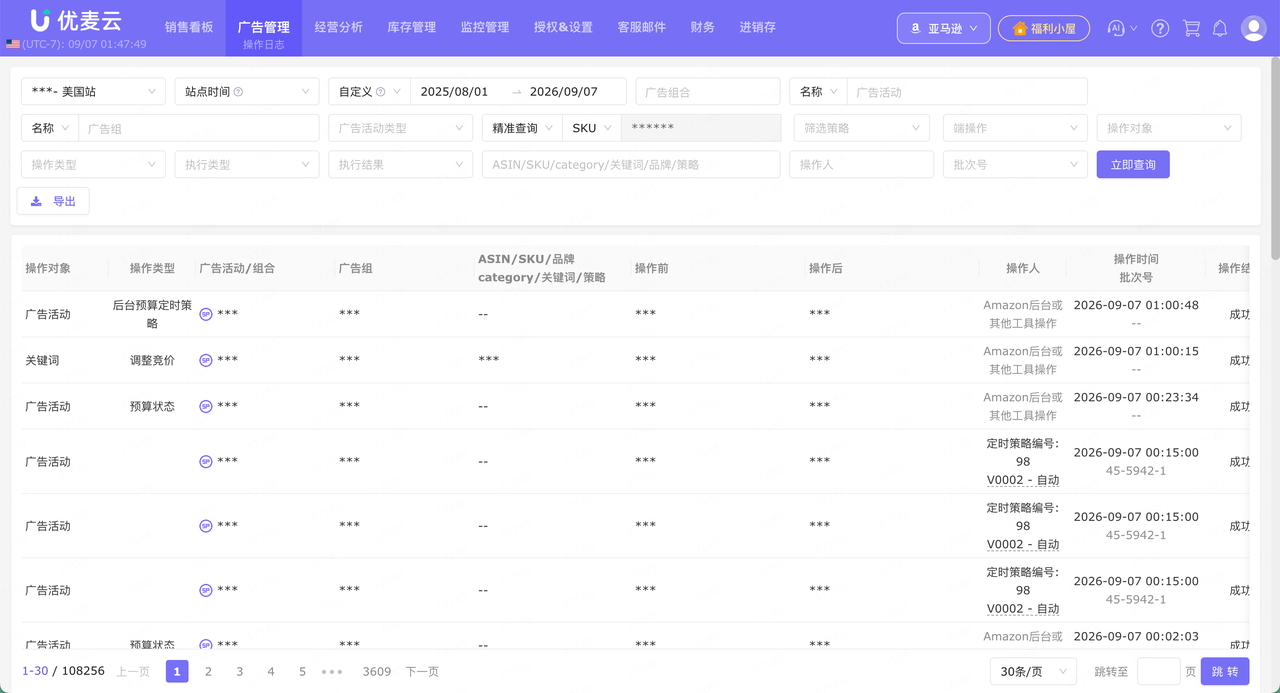This screenshot has width=1280, height=693.
Task: Open the 监控管理 menu
Action: coord(485,28)
